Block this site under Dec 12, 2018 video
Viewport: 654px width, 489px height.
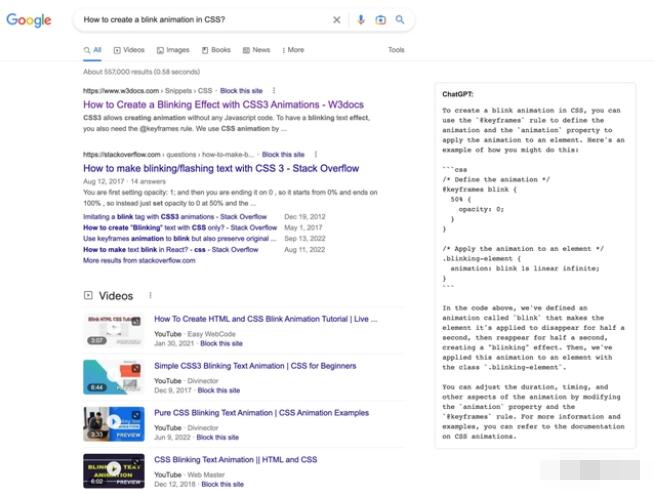[222, 484]
